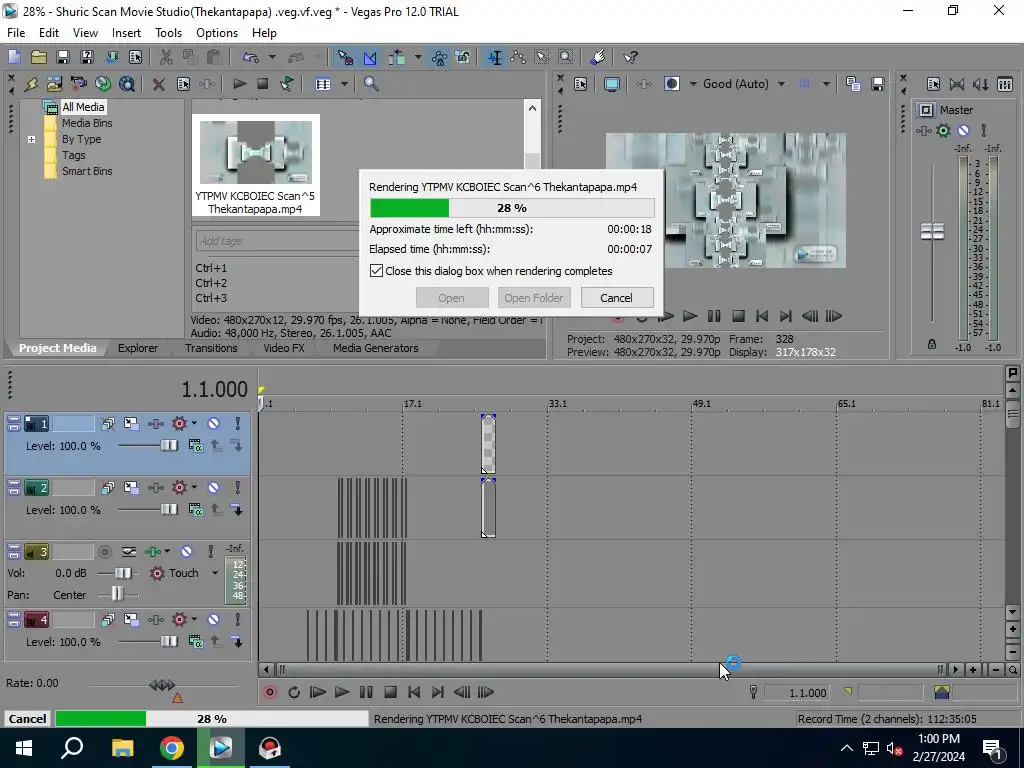The width and height of the screenshot is (1024, 768).
Task: Open track 4 automation settings dropdown arrow
Action: (x=194, y=620)
